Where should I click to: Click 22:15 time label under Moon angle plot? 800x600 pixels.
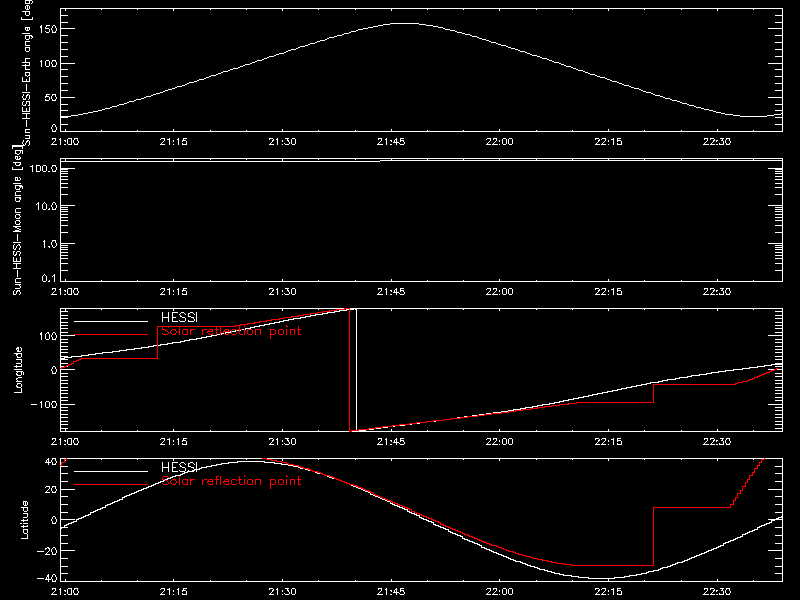[x=608, y=292]
